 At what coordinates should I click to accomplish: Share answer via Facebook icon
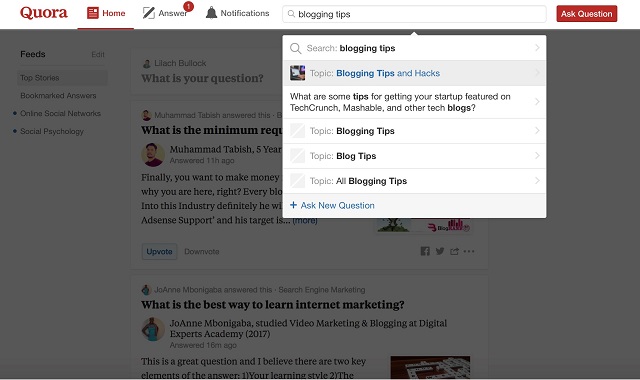pos(425,251)
